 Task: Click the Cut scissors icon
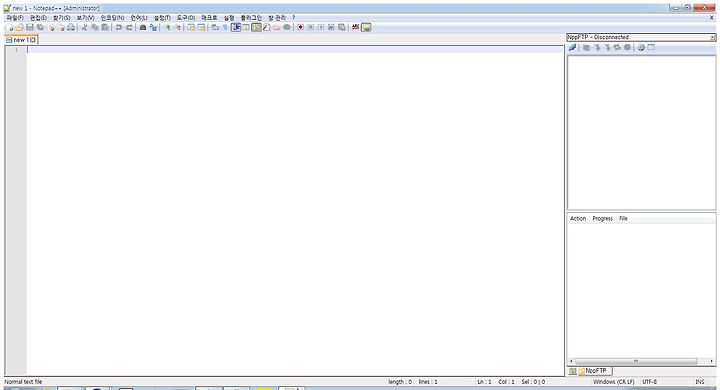pyautogui.click(x=84, y=28)
